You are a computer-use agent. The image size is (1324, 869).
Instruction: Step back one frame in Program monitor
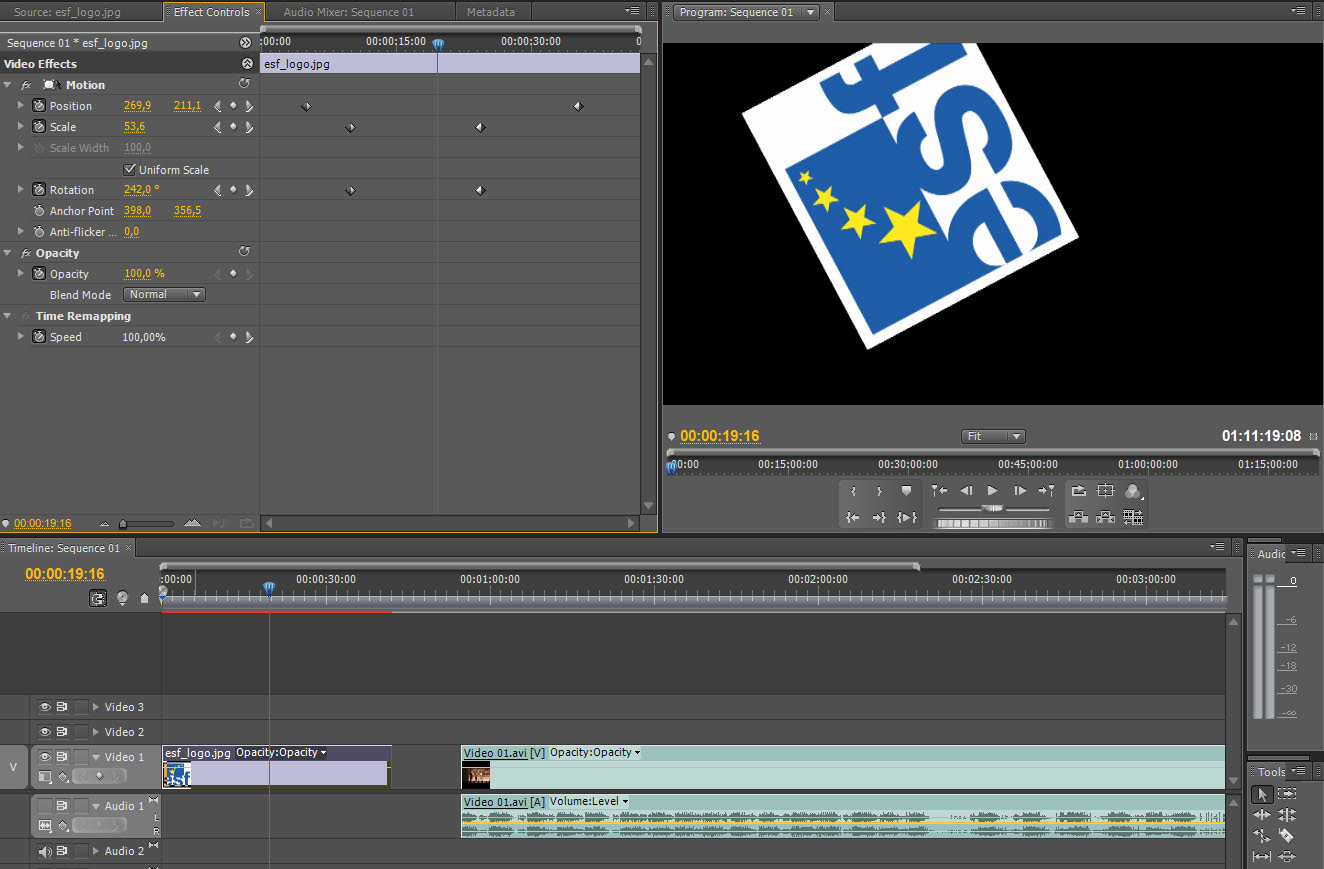[966, 491]
